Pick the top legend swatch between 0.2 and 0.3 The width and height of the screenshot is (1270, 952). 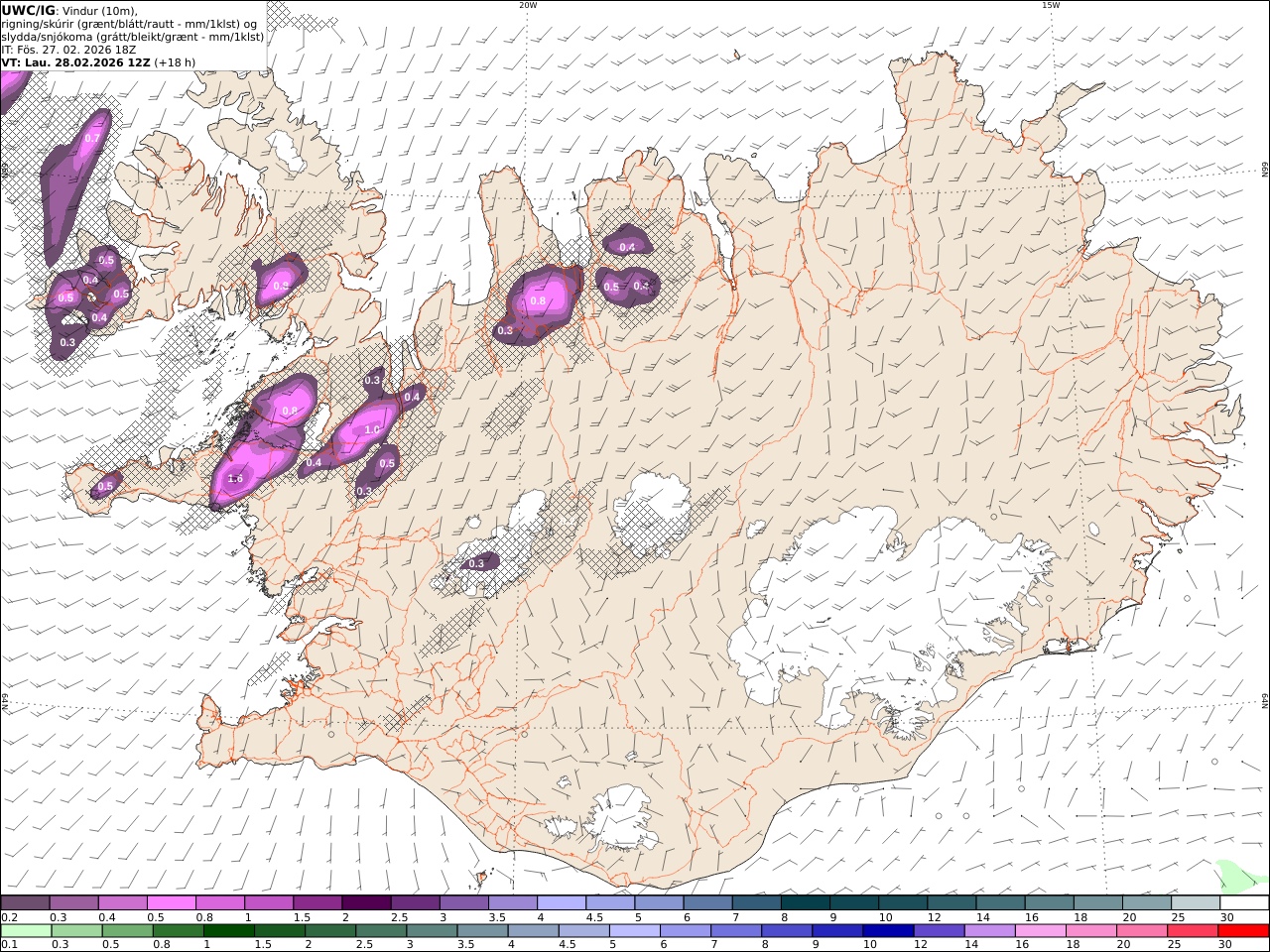(x=25, y=903)
